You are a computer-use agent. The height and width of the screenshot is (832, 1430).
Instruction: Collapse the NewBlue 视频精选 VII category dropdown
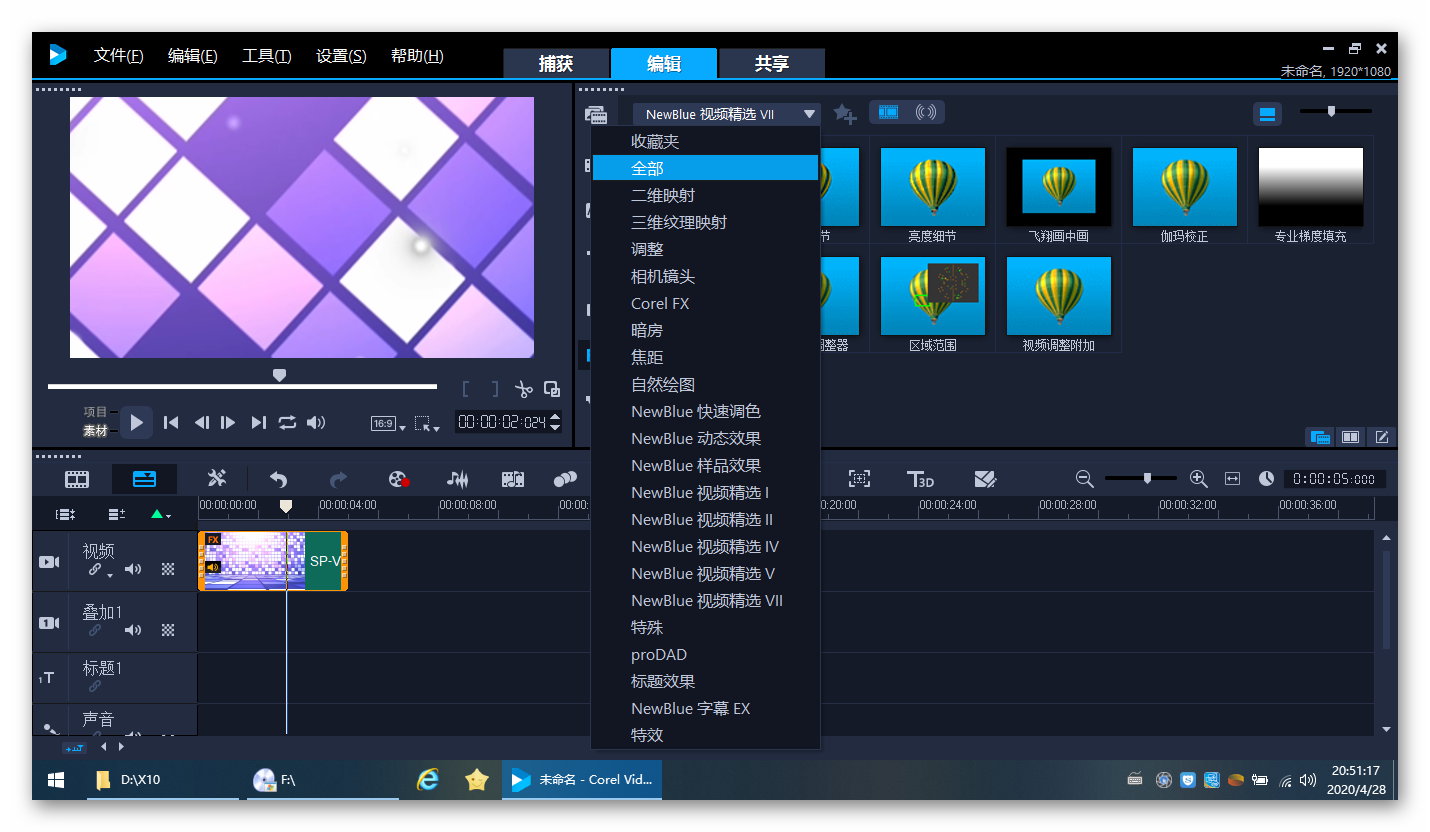[x=808, y=114]
